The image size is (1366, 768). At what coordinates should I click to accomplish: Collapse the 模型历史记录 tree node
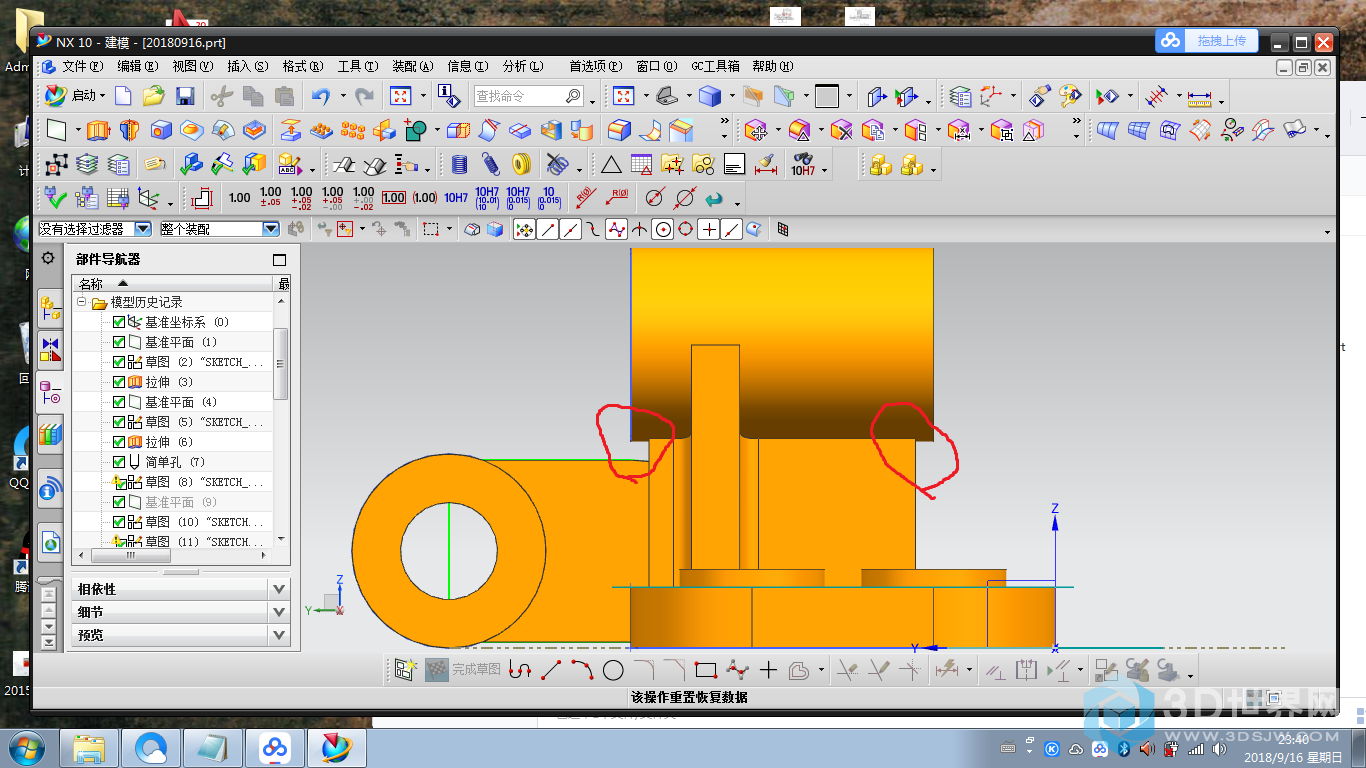[82, 302]
